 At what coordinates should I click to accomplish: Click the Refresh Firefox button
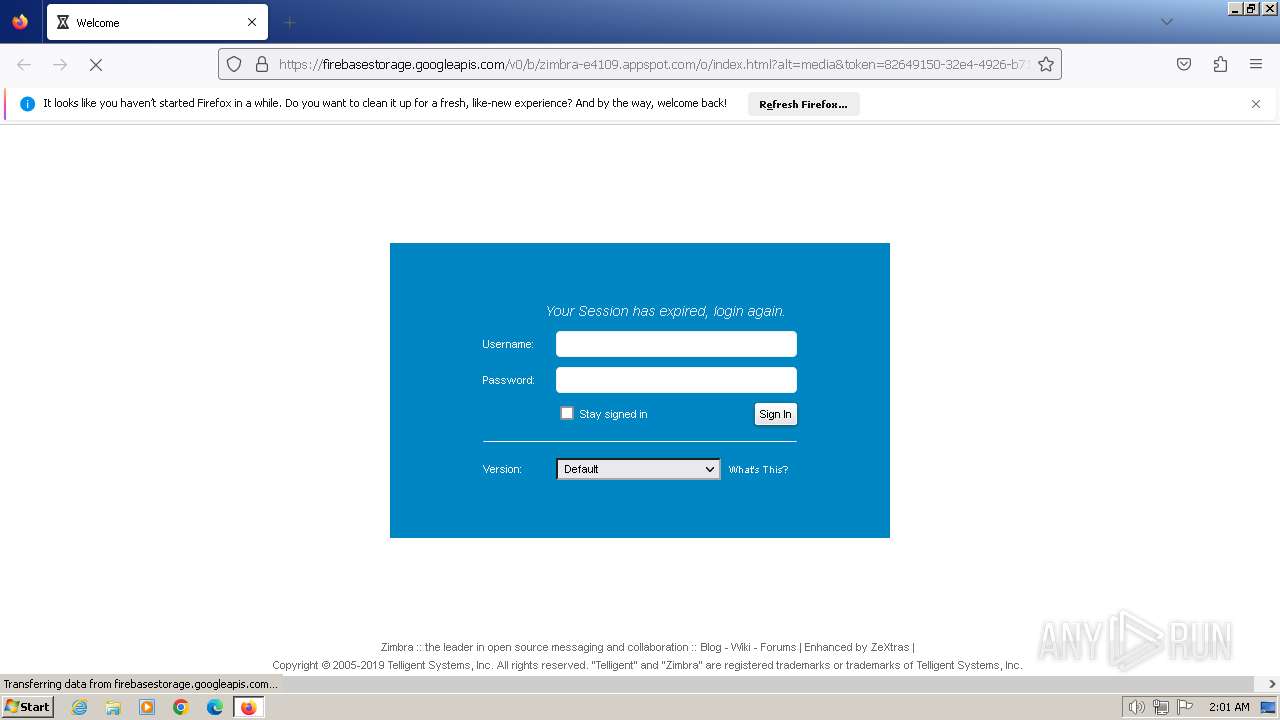(803, 104)
